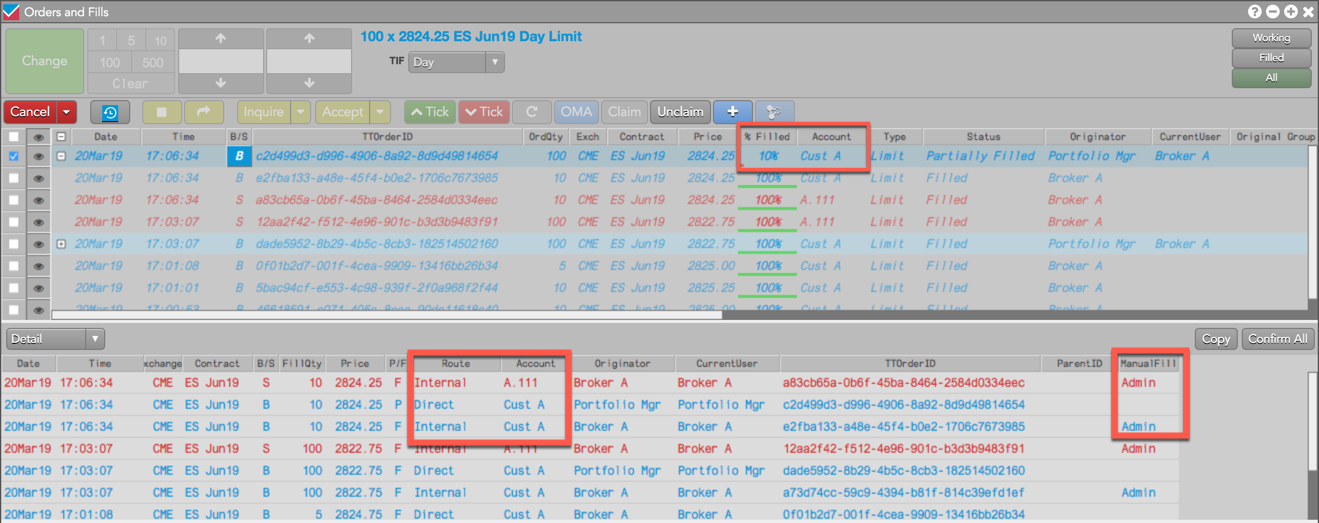The image size is (1319, 523).
Task: Click the price input field
Action: (308, 60)
